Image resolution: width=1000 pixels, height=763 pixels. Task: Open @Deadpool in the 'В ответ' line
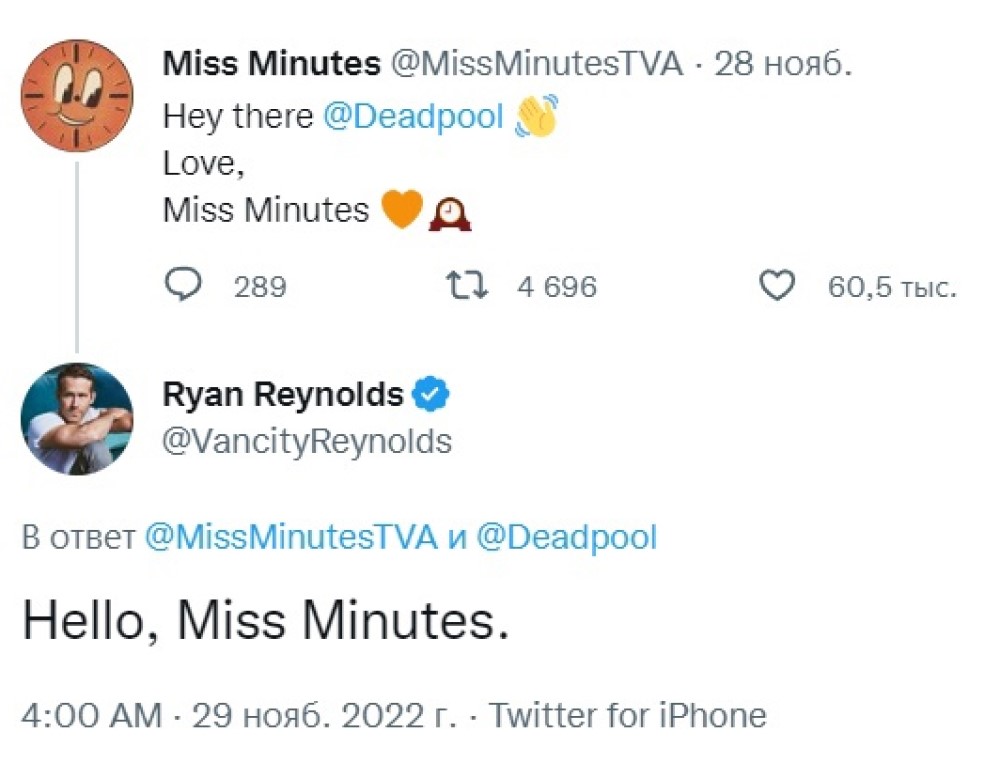pos(566,538)
